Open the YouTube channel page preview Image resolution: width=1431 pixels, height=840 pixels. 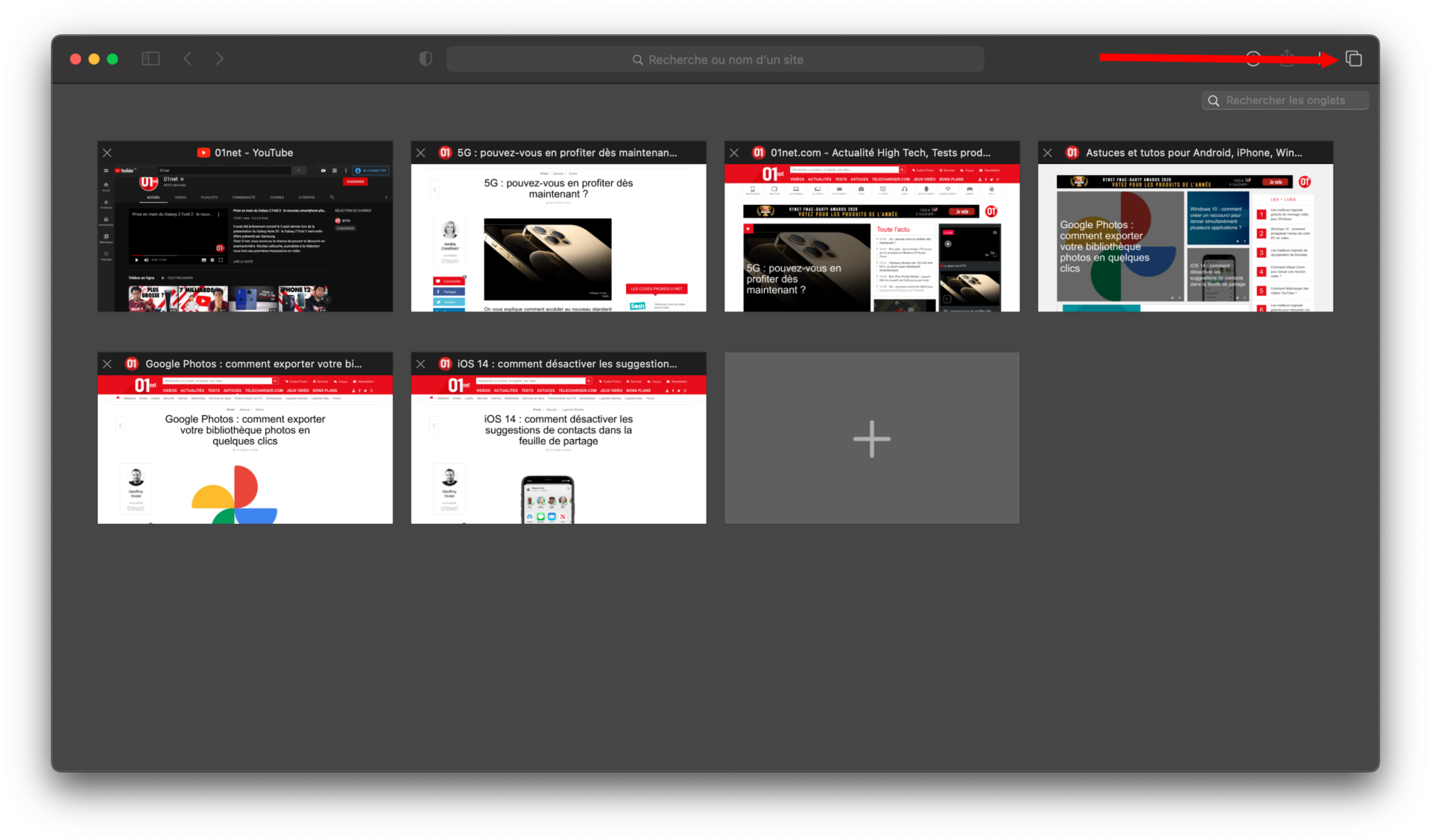(x=245, y=238)
